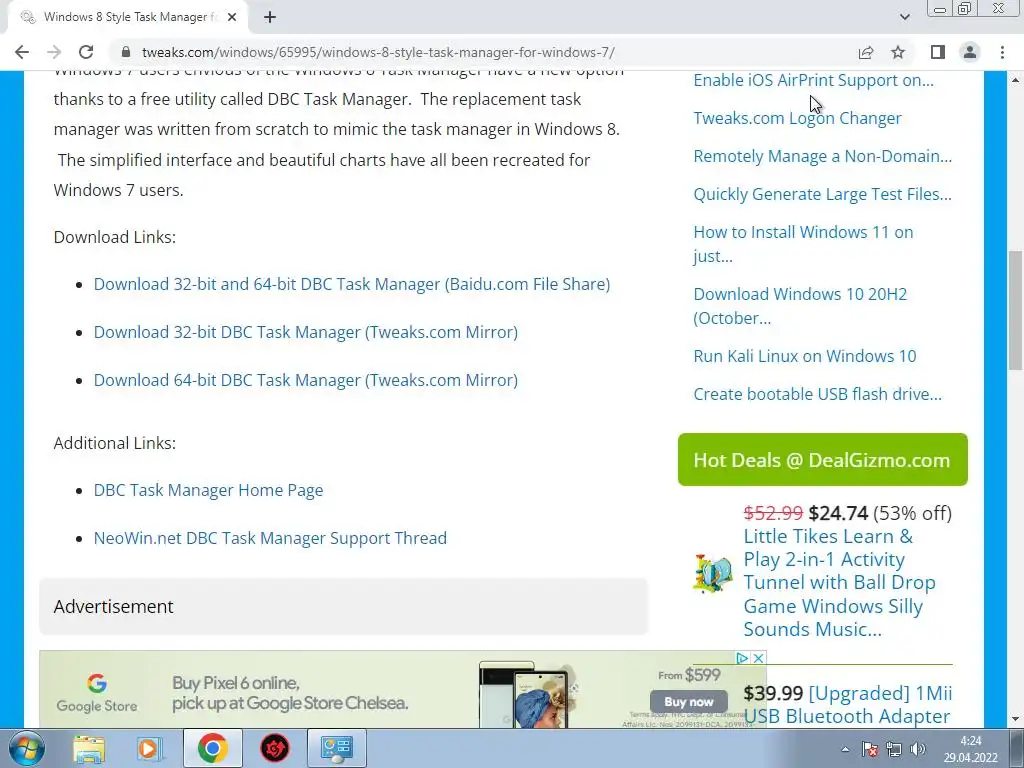Close the Windows 8 Style Task Manager tab

tap(232, 17)
